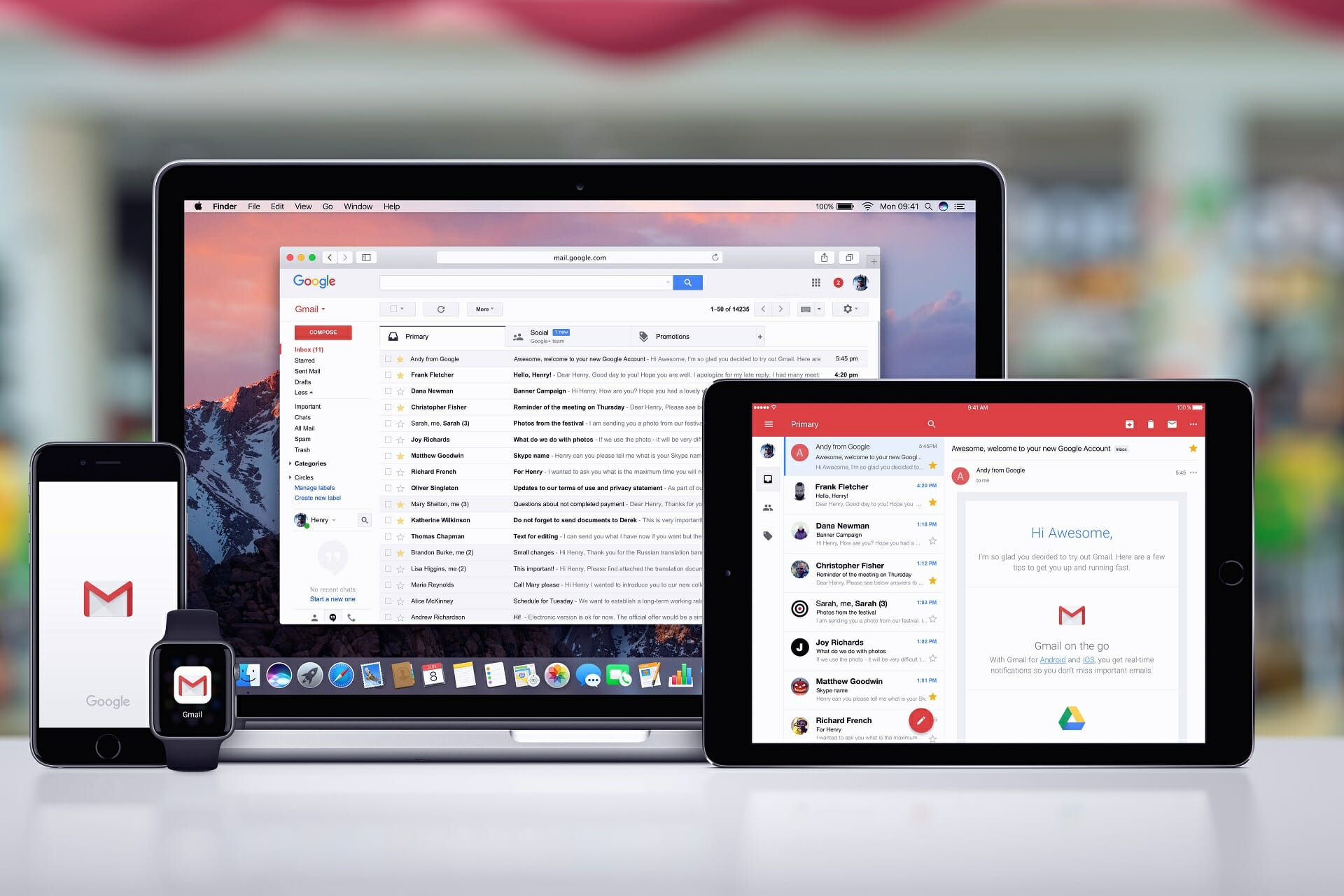Screen dimensions: 1344x896
Task: Toggle checkbox on Dana Newman email
Action: pyautogui.click(x=388, y=391)
